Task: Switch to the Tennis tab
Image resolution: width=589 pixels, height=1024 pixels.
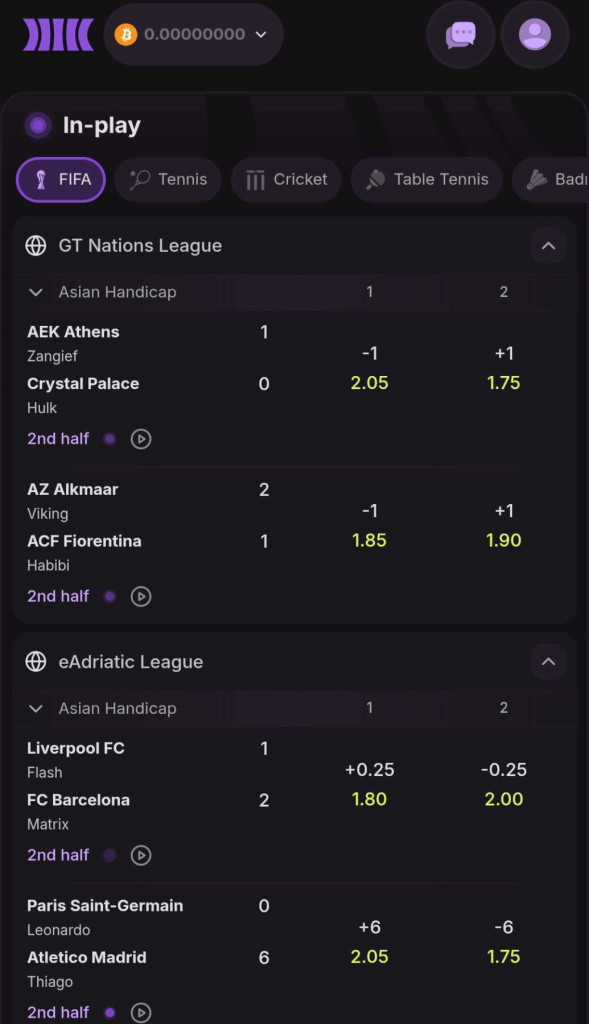Action: [x=168, y=180]
